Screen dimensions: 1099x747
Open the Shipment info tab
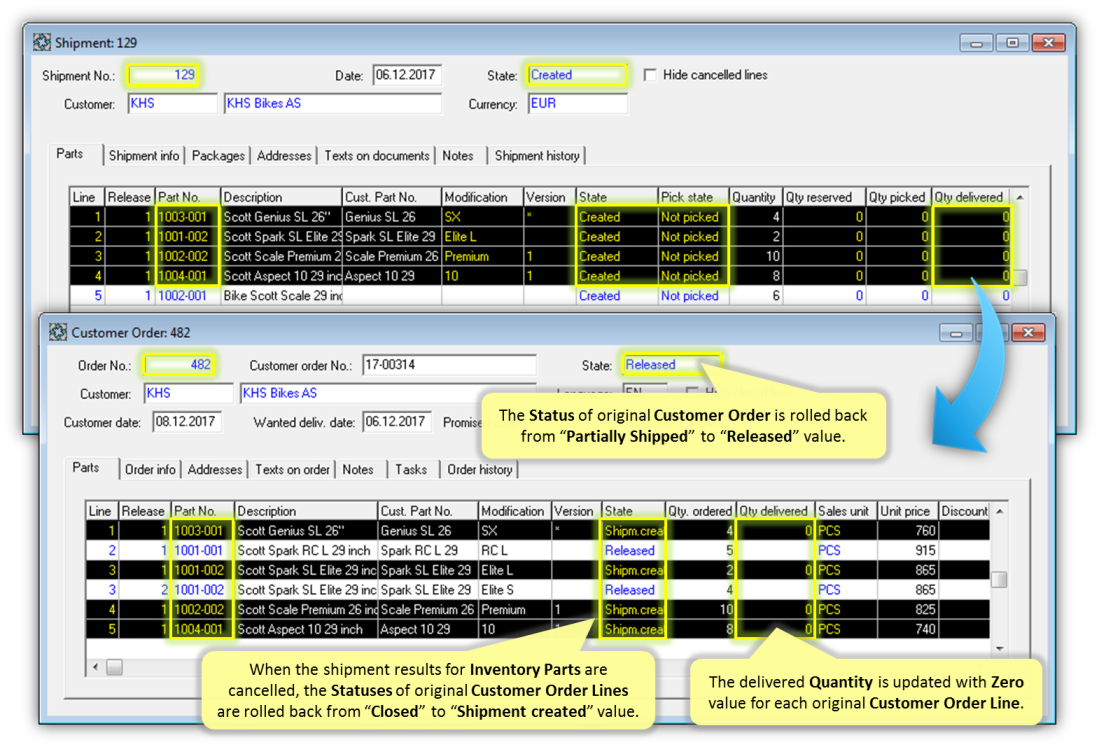click(x=144, y=155)
